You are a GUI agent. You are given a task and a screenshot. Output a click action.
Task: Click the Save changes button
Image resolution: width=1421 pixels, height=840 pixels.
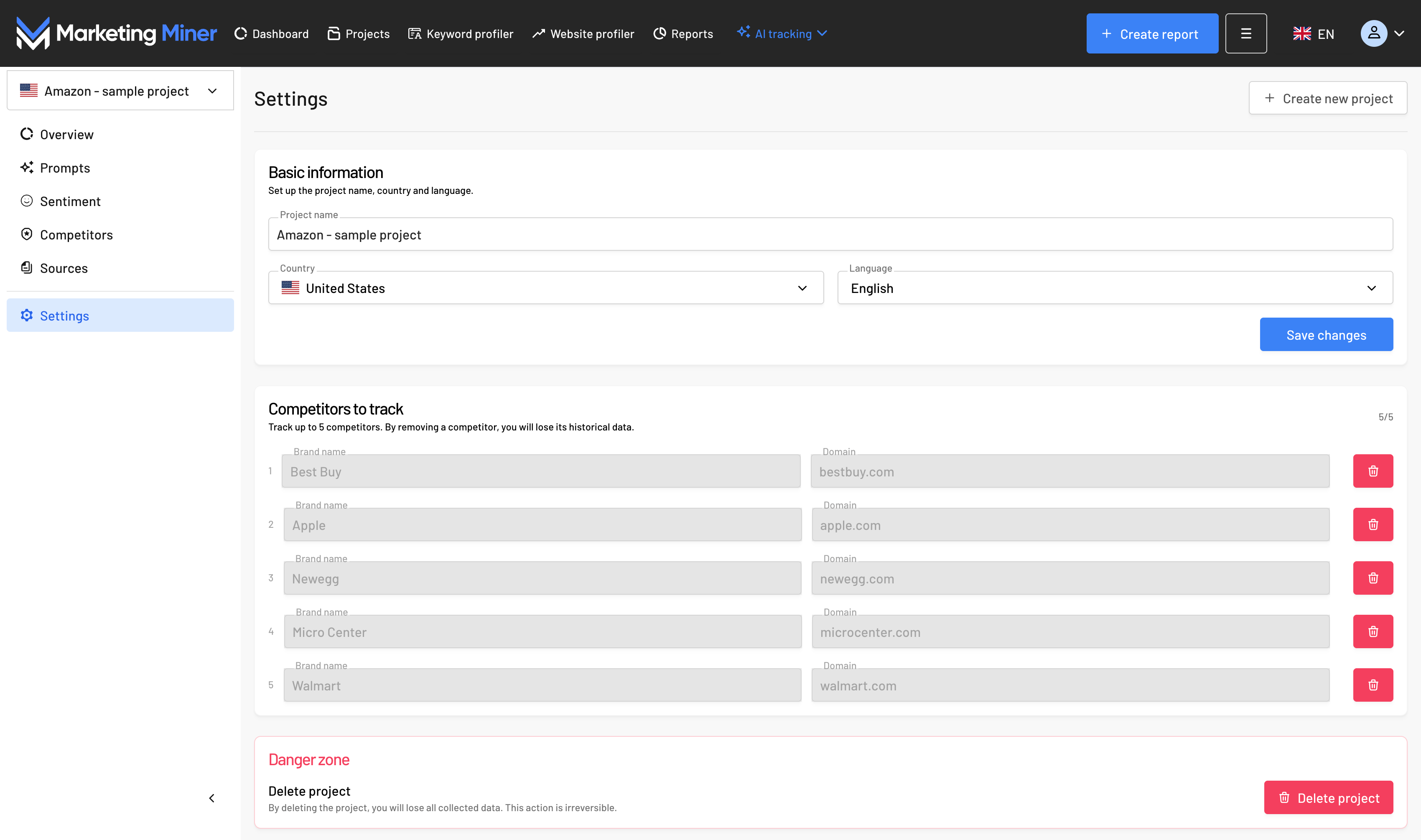point(1325,335)
